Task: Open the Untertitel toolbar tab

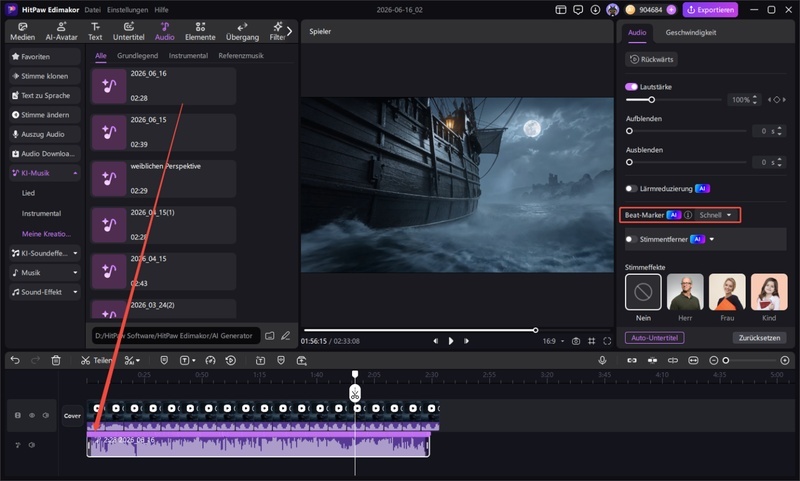Action: 129,31
